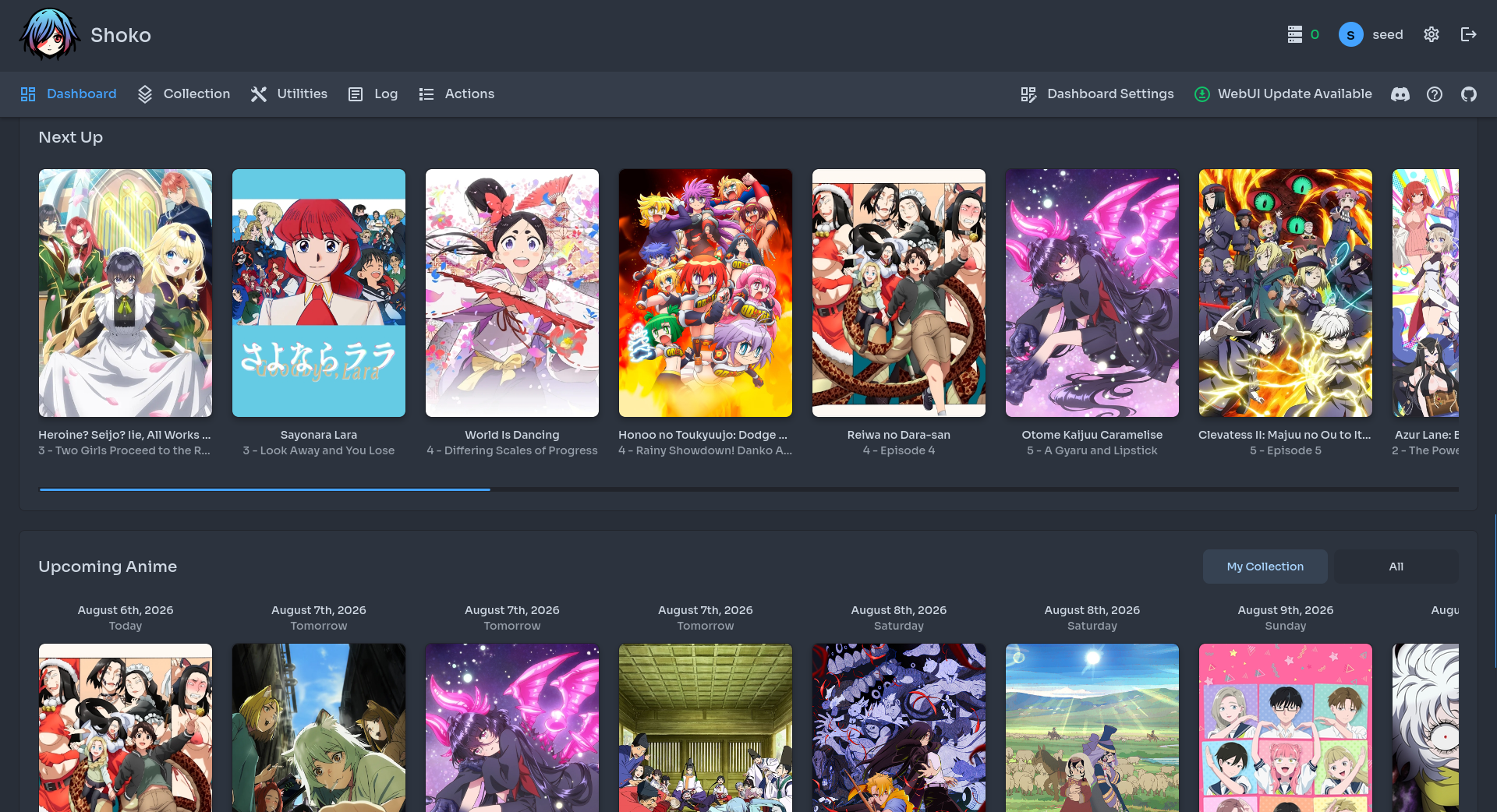Click the Dashboard grid icon

(28, 94)
